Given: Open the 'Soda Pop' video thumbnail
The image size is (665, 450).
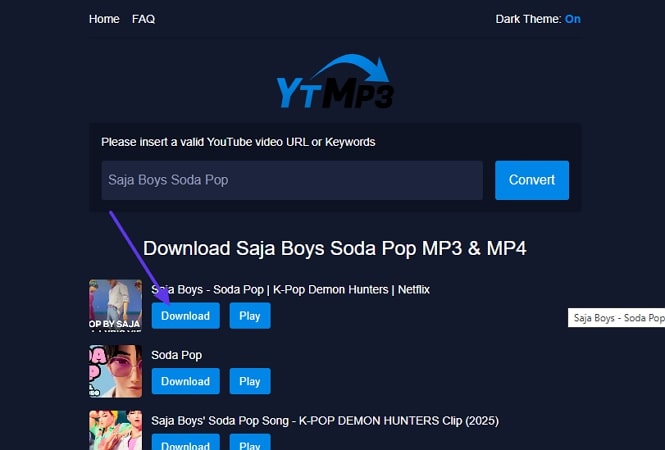Looking at the screenshot, I should pos(115,371).
